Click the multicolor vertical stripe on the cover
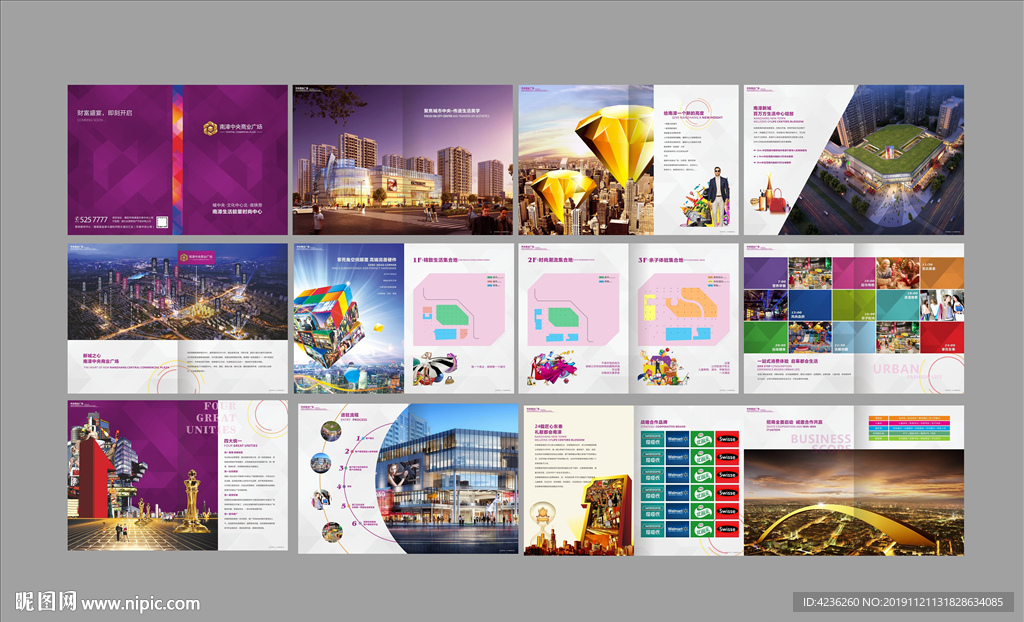Screen dimensions: 1024x622 point(178,159)
